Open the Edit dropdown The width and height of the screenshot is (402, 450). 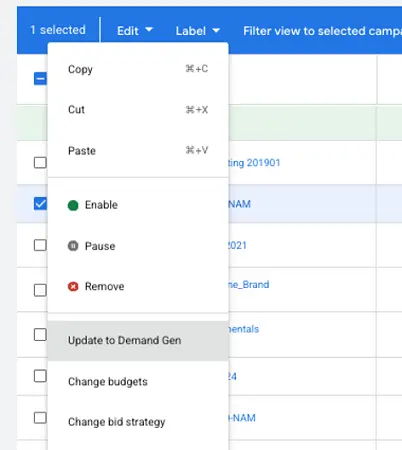pyautogui.click(x=135, y=31)
